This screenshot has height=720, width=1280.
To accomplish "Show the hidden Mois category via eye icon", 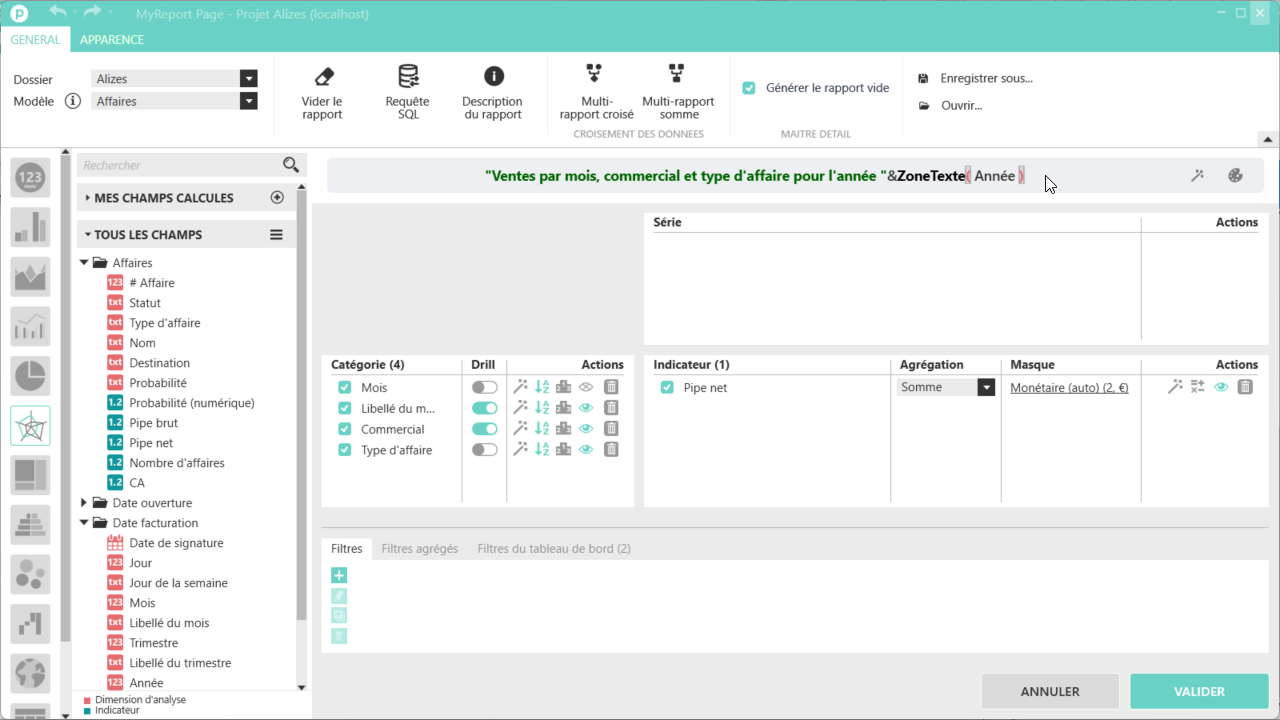I will pyautogui.click(x=586, y=387).
